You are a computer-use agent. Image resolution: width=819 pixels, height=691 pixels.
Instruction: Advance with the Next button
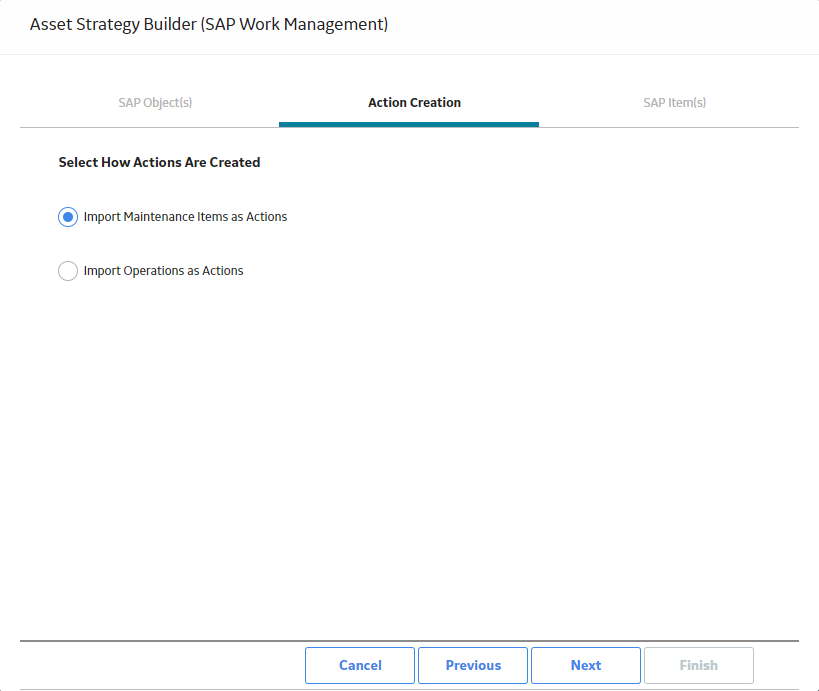[586, 665]
